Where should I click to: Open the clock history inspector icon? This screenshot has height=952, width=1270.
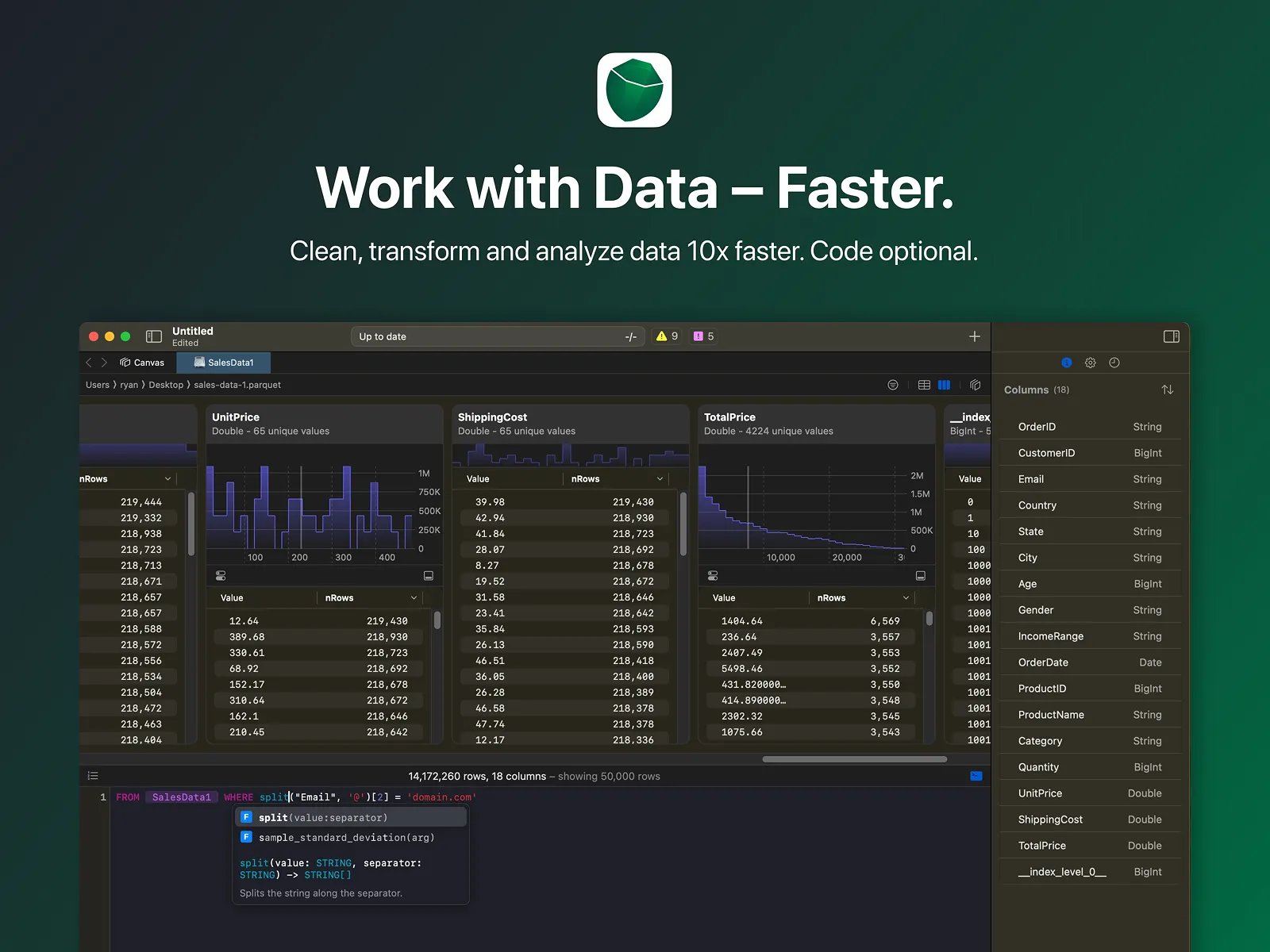coord(1114,363)
